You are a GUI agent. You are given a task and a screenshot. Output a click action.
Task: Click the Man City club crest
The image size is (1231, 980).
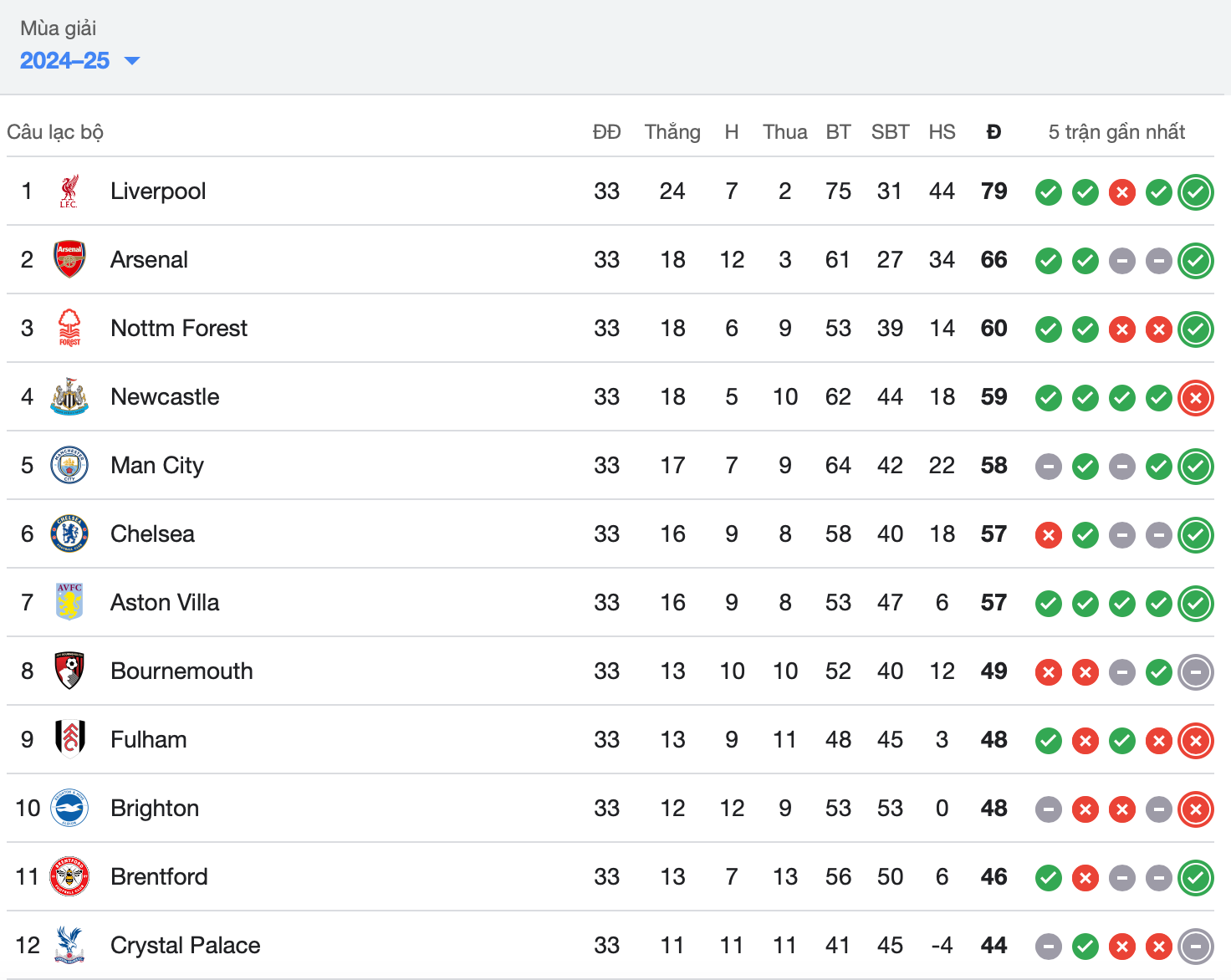pyautogui.click(x=69, y=465)
